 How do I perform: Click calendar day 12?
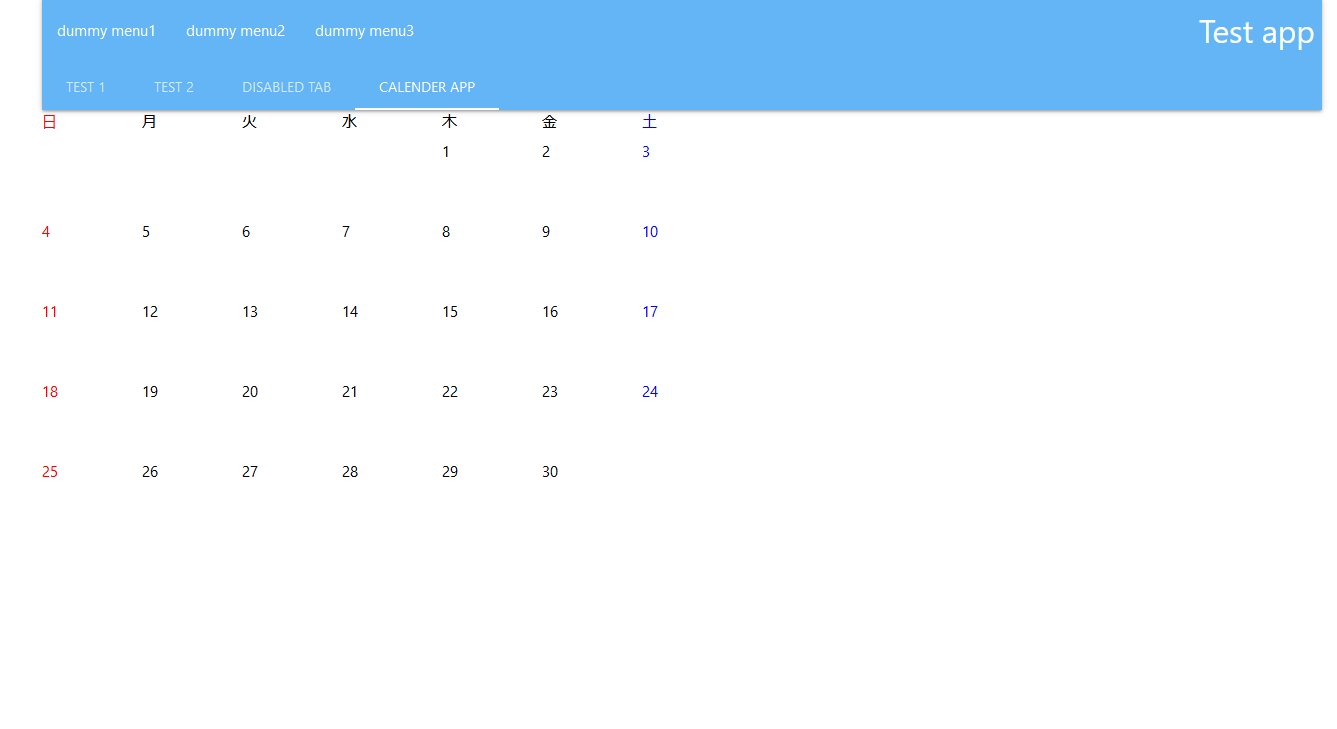click(150, 312)
